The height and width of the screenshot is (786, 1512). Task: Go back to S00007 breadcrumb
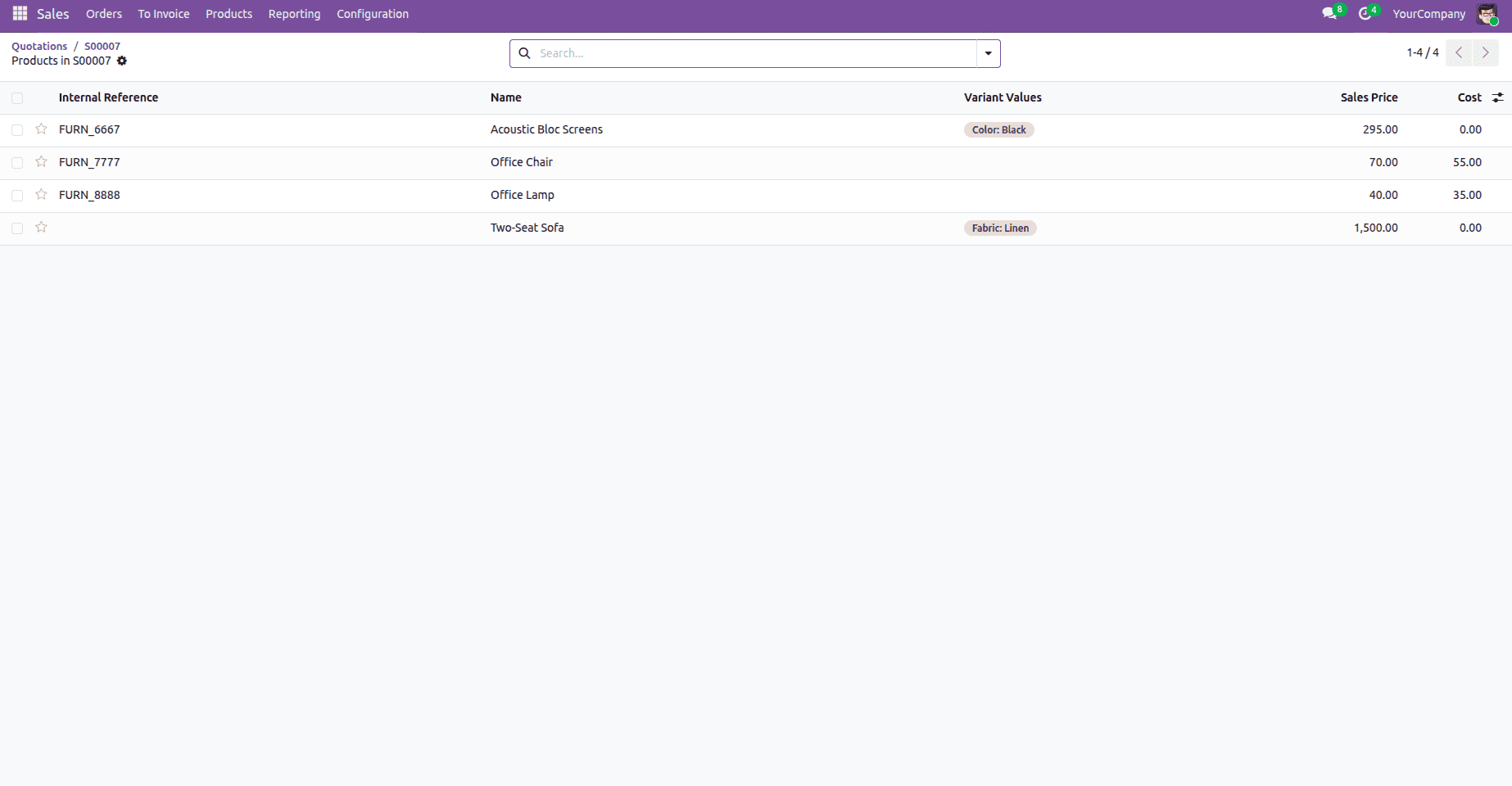coord(102,46)
